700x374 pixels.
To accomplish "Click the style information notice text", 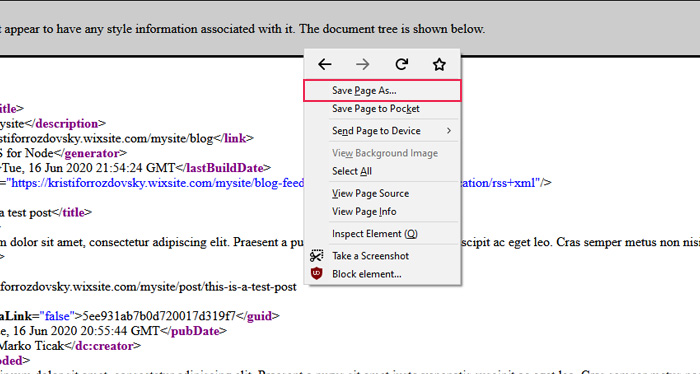I will click(242, 29).
